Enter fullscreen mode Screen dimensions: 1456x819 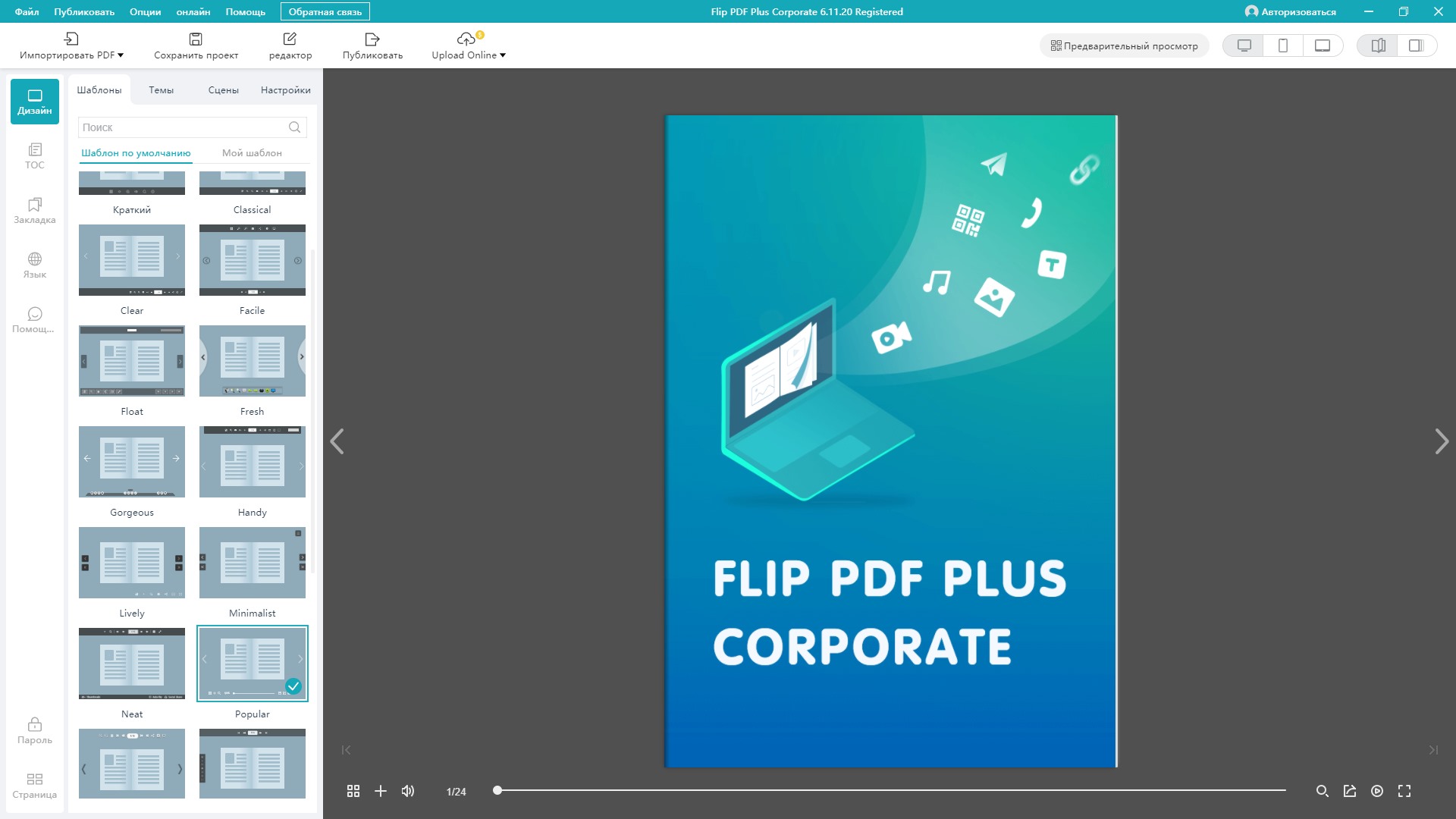1404,791
